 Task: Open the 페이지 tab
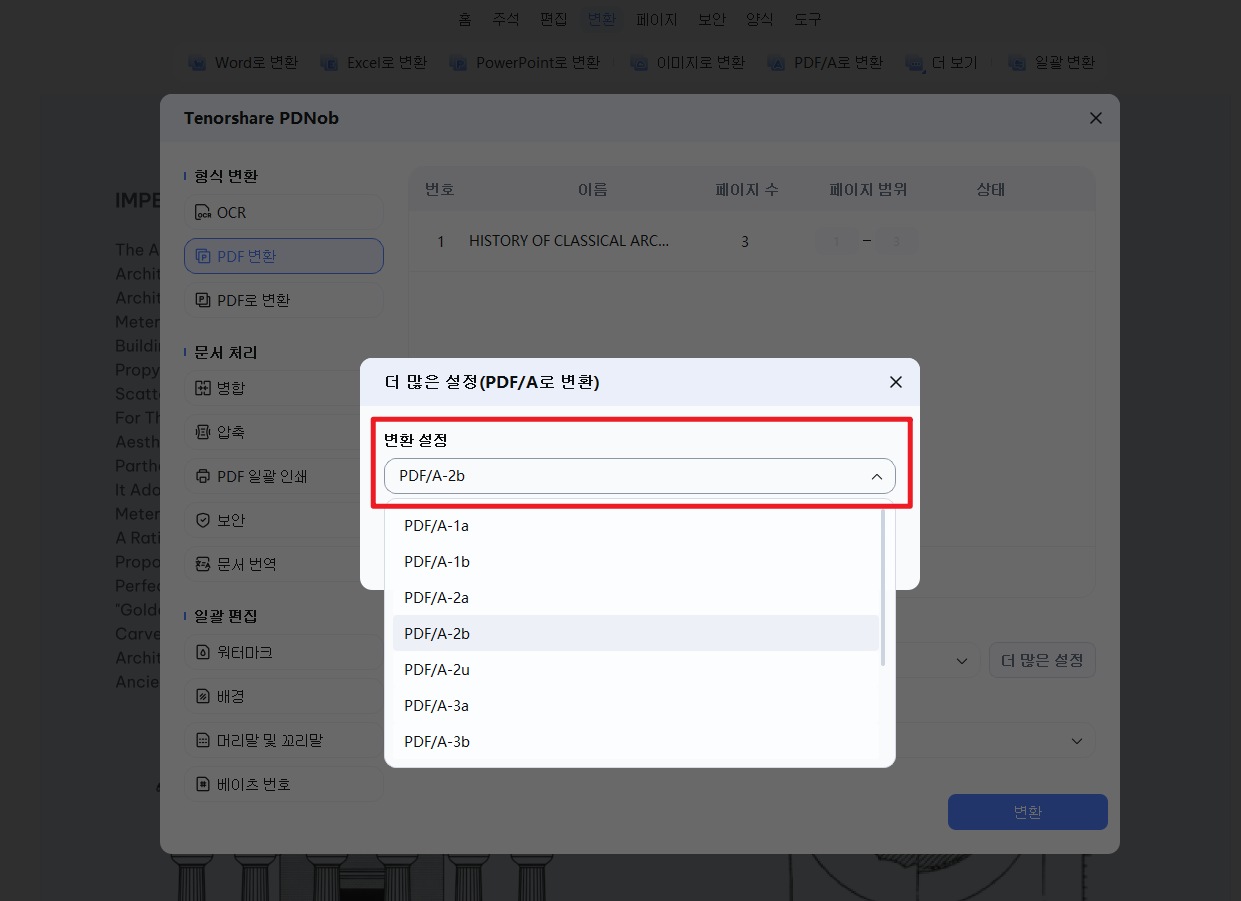(x=657, y=19)
